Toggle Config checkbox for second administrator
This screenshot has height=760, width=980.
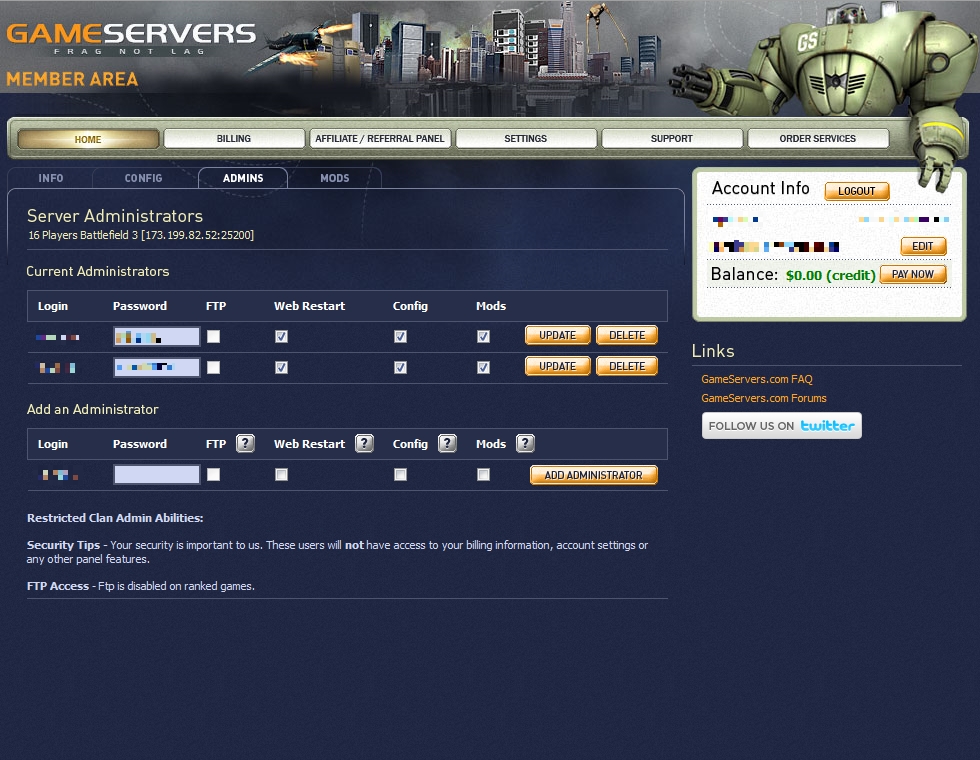(x=401, y=368)
